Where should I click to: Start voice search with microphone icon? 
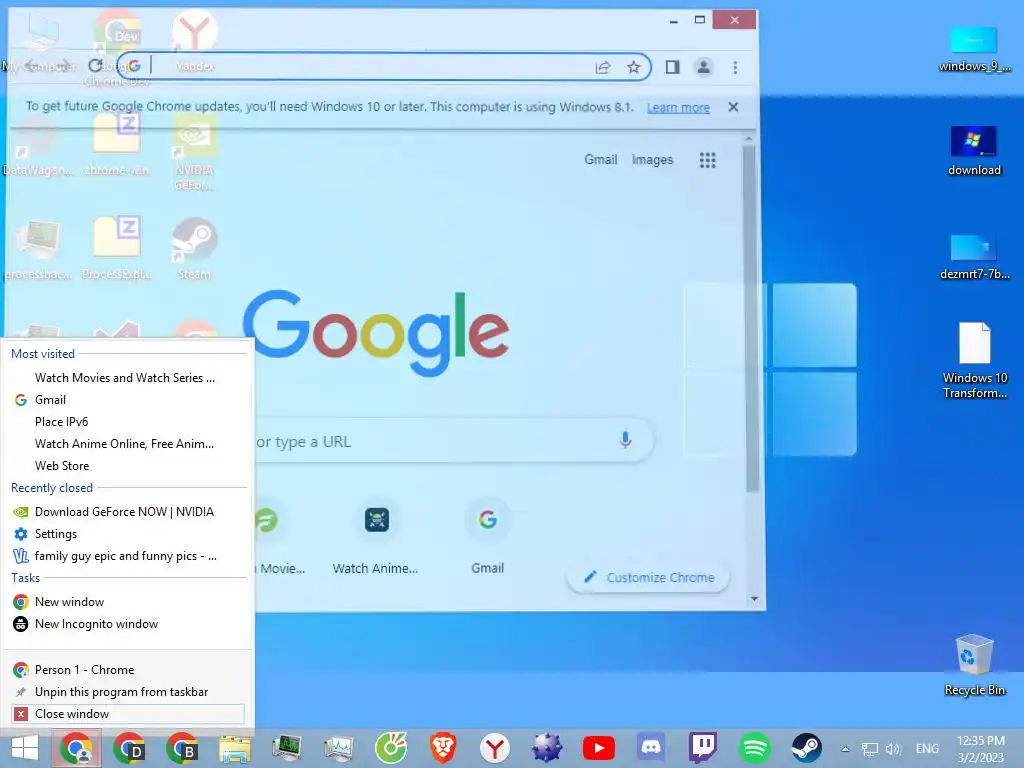pyautogui.click(x=625, y=441)
